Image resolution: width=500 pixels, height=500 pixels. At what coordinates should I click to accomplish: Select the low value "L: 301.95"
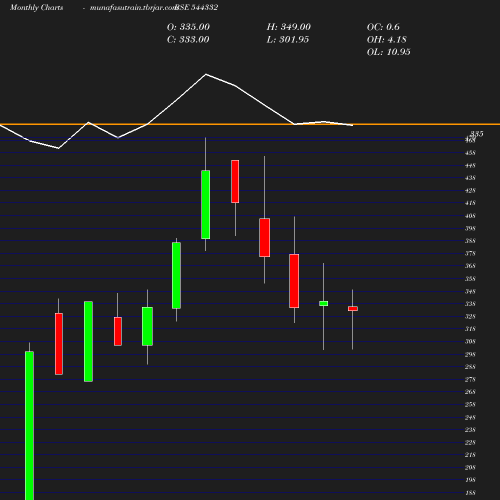point(288,40)
